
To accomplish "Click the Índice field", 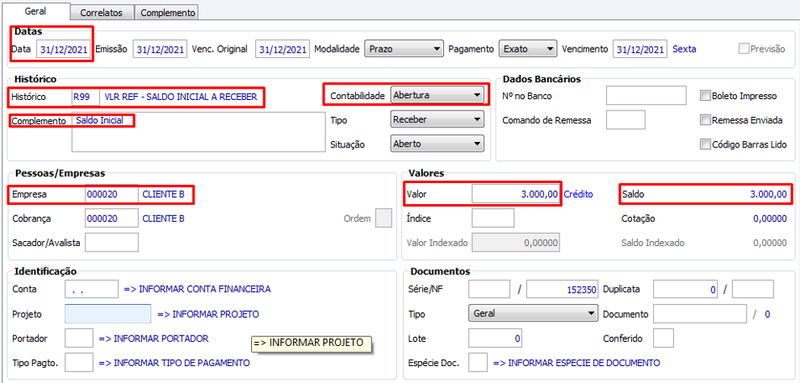I will point(493,218).
